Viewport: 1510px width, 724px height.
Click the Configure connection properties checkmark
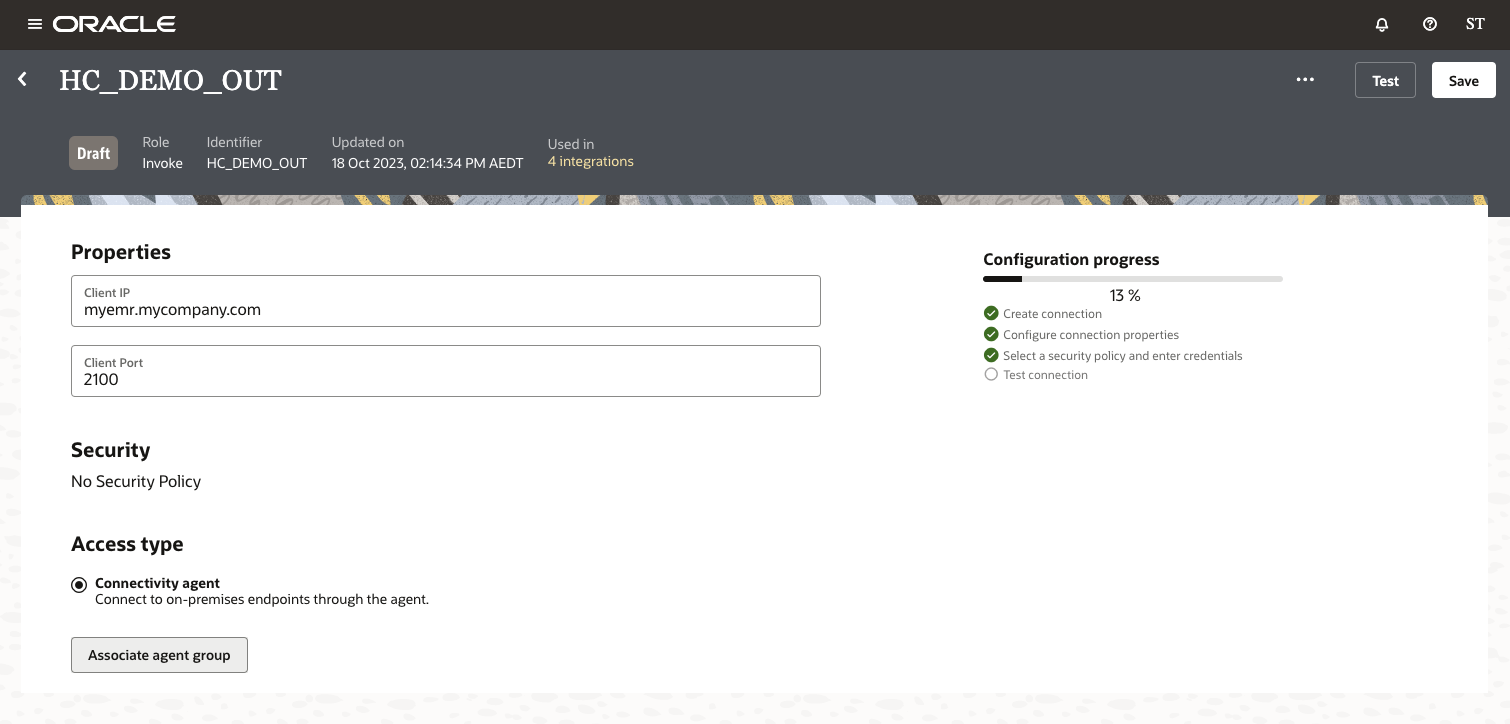click(991, 334)
